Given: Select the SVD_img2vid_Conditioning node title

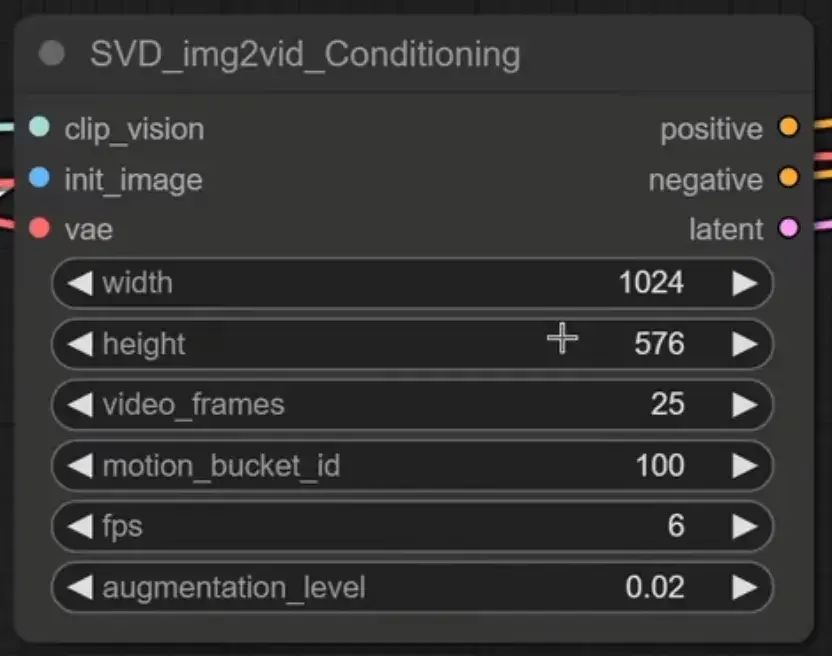Looking at the screenshot, I should [305, 54].
